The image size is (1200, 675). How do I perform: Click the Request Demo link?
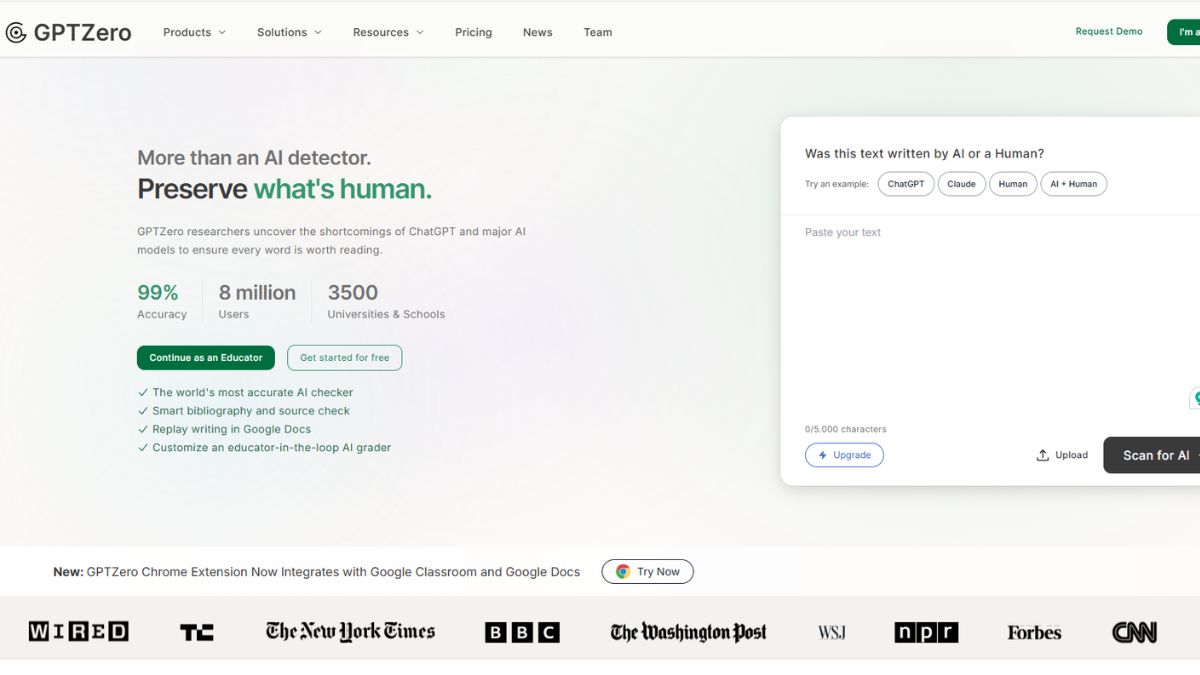tap(1109, 32)
